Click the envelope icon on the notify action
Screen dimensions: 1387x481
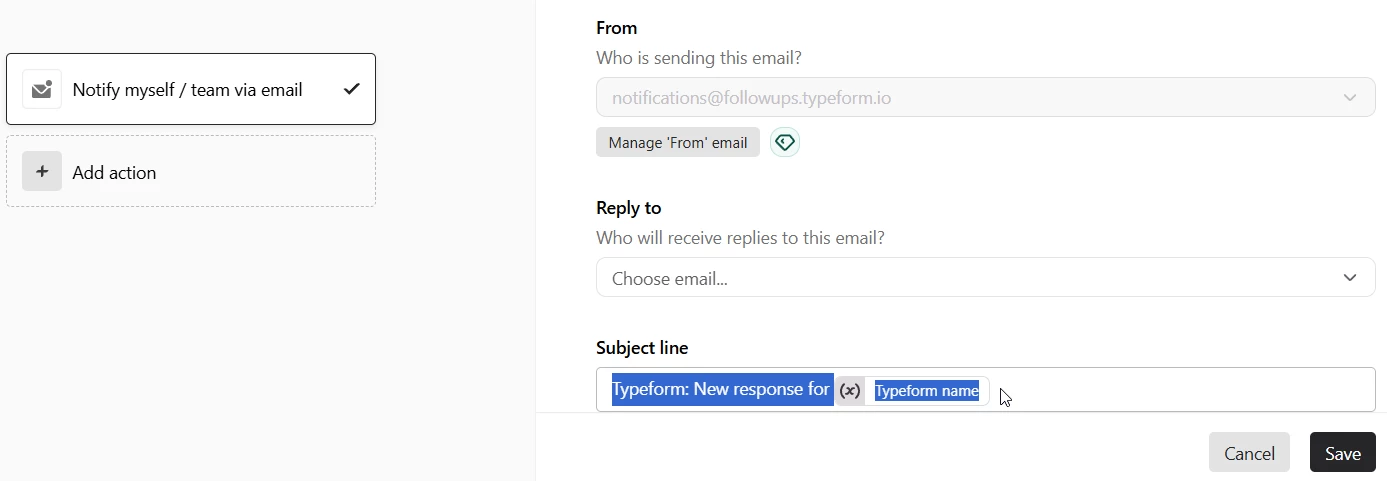coord(42,90)
